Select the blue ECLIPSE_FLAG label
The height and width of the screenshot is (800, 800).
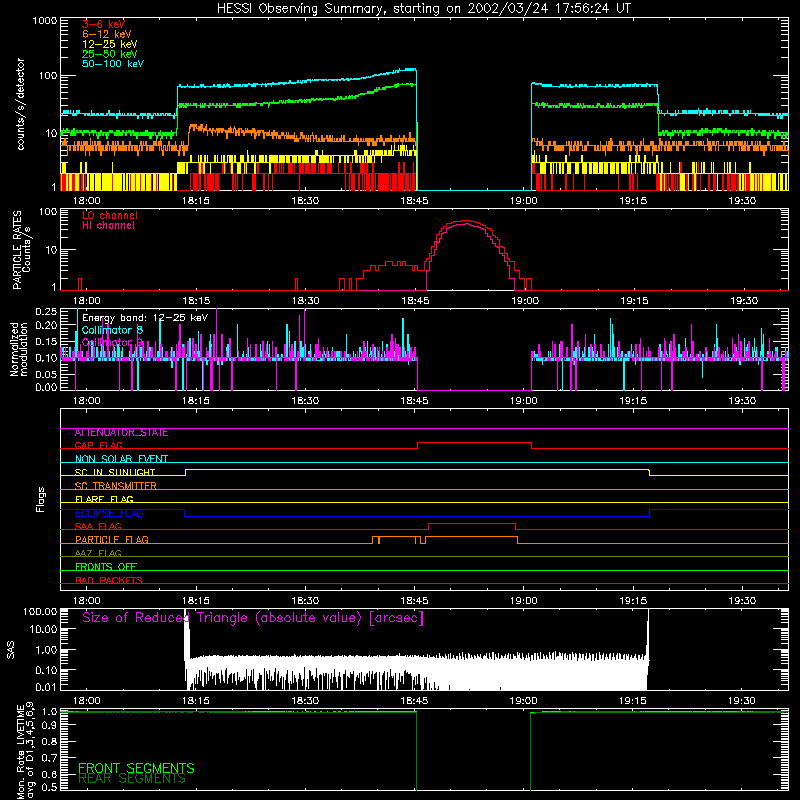109,513
